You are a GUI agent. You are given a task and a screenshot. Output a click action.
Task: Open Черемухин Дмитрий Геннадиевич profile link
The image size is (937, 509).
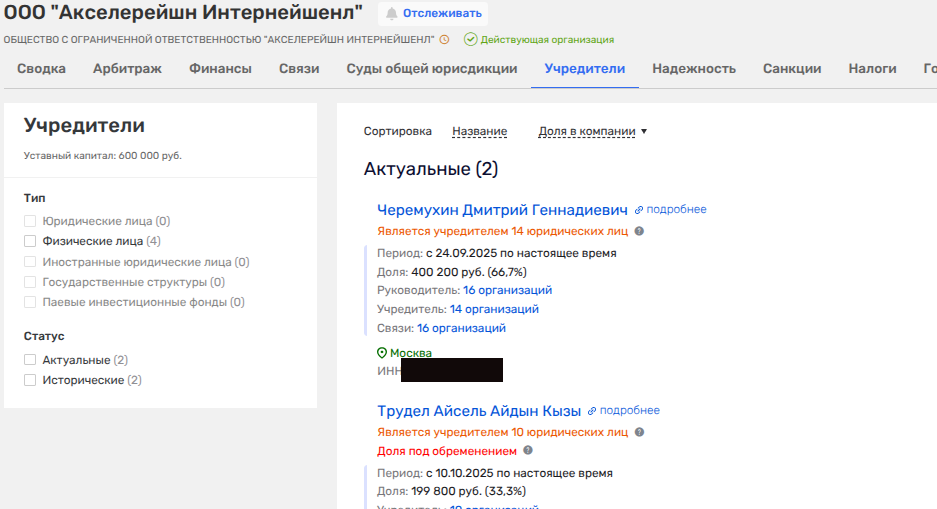point(502,210)
